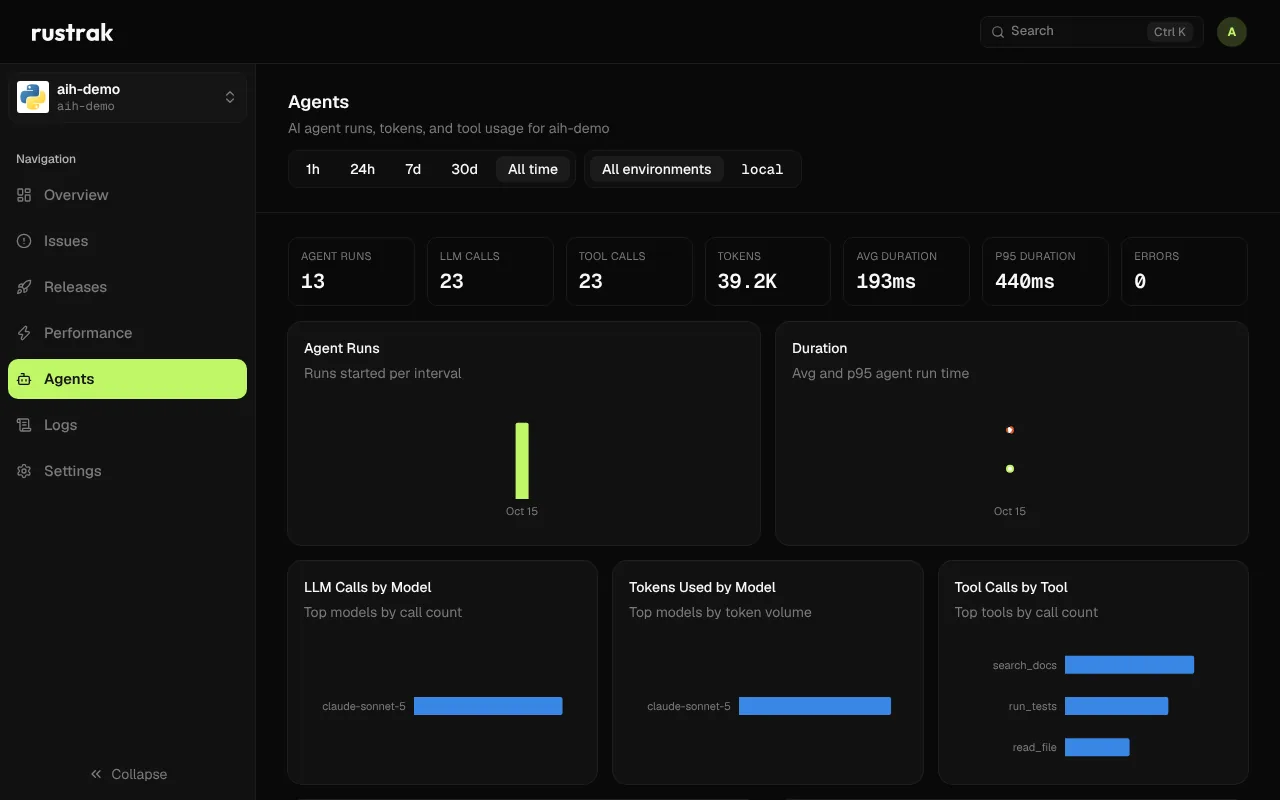This screenshot has height=800, width=1280.
Task: Click the claude-sonnet-5 bar in LLM Calls by Model
Action: pos(488,706)
